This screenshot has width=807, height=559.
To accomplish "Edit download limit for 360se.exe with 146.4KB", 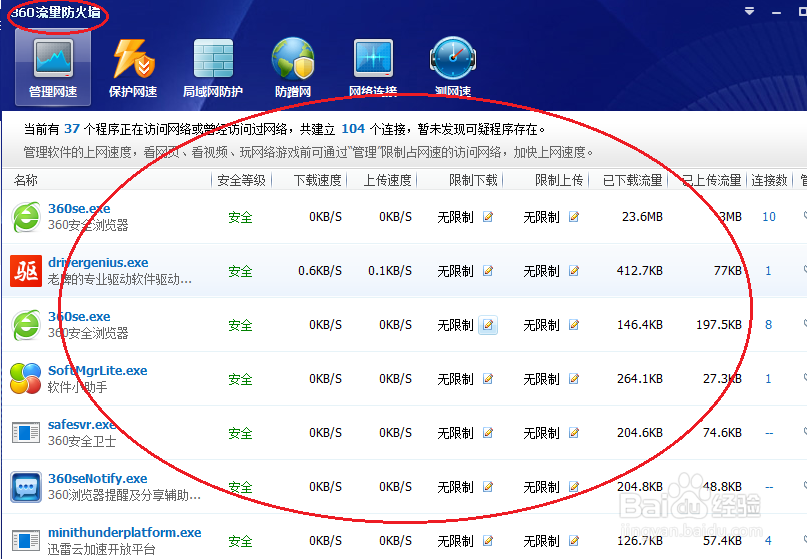I will [x=488, y=325].
